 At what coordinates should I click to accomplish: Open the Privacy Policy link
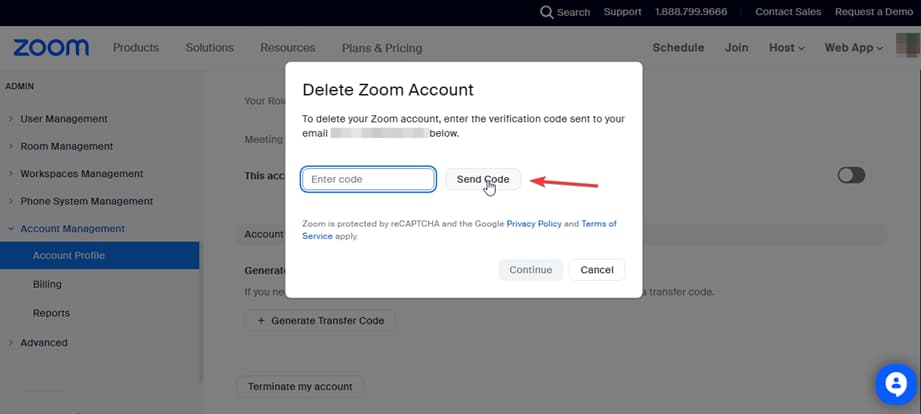tap(534, 224)
